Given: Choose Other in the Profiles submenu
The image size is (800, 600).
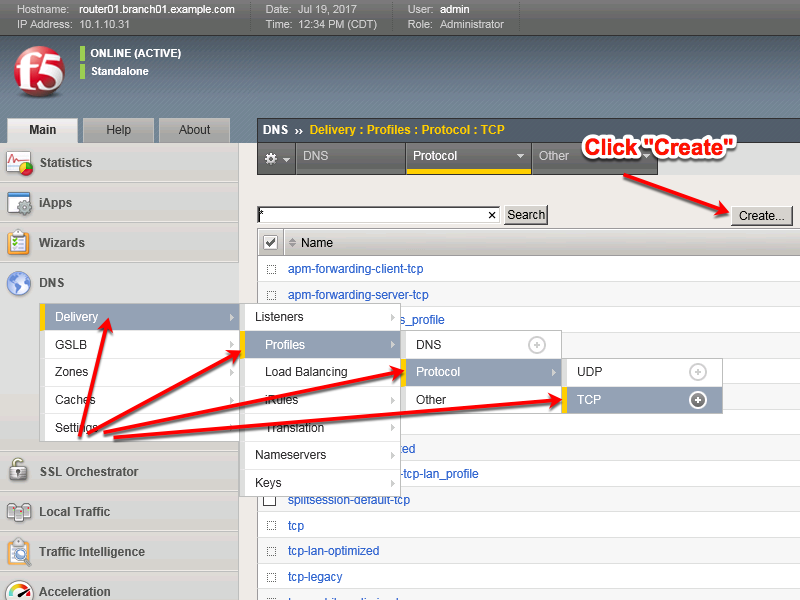Looking at the screenshot, I should tap(483, 400).
